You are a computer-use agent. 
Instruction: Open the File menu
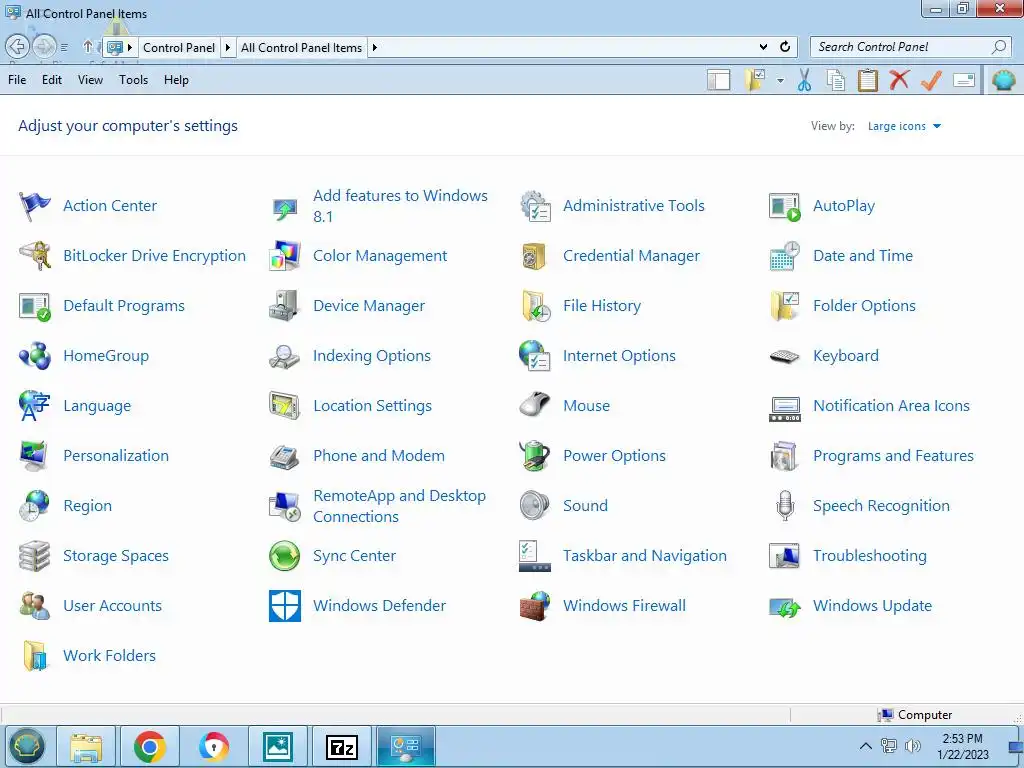pos(17,80)
